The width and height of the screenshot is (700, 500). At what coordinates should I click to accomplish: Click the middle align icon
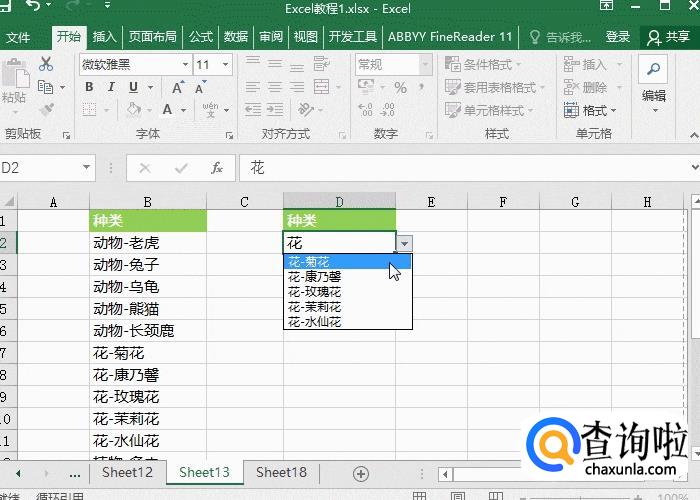coord(275,64)
